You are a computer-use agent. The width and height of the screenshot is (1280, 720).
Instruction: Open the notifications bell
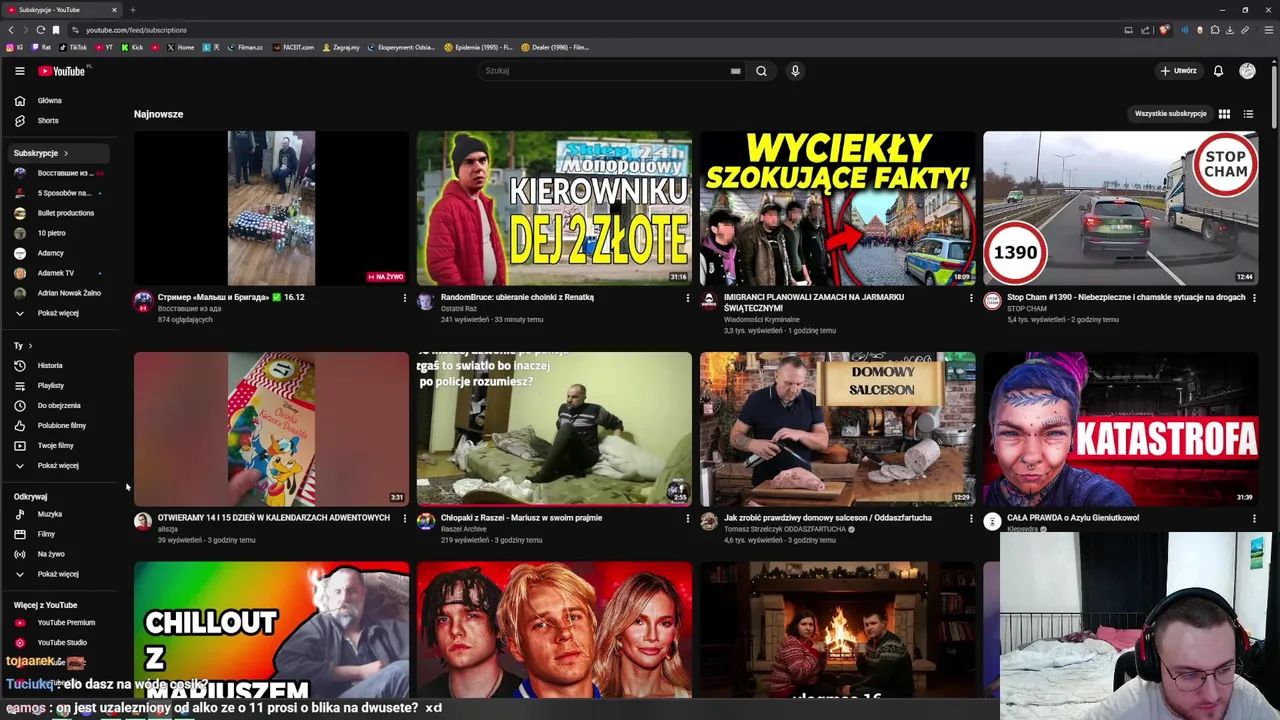coord(1218,71)
